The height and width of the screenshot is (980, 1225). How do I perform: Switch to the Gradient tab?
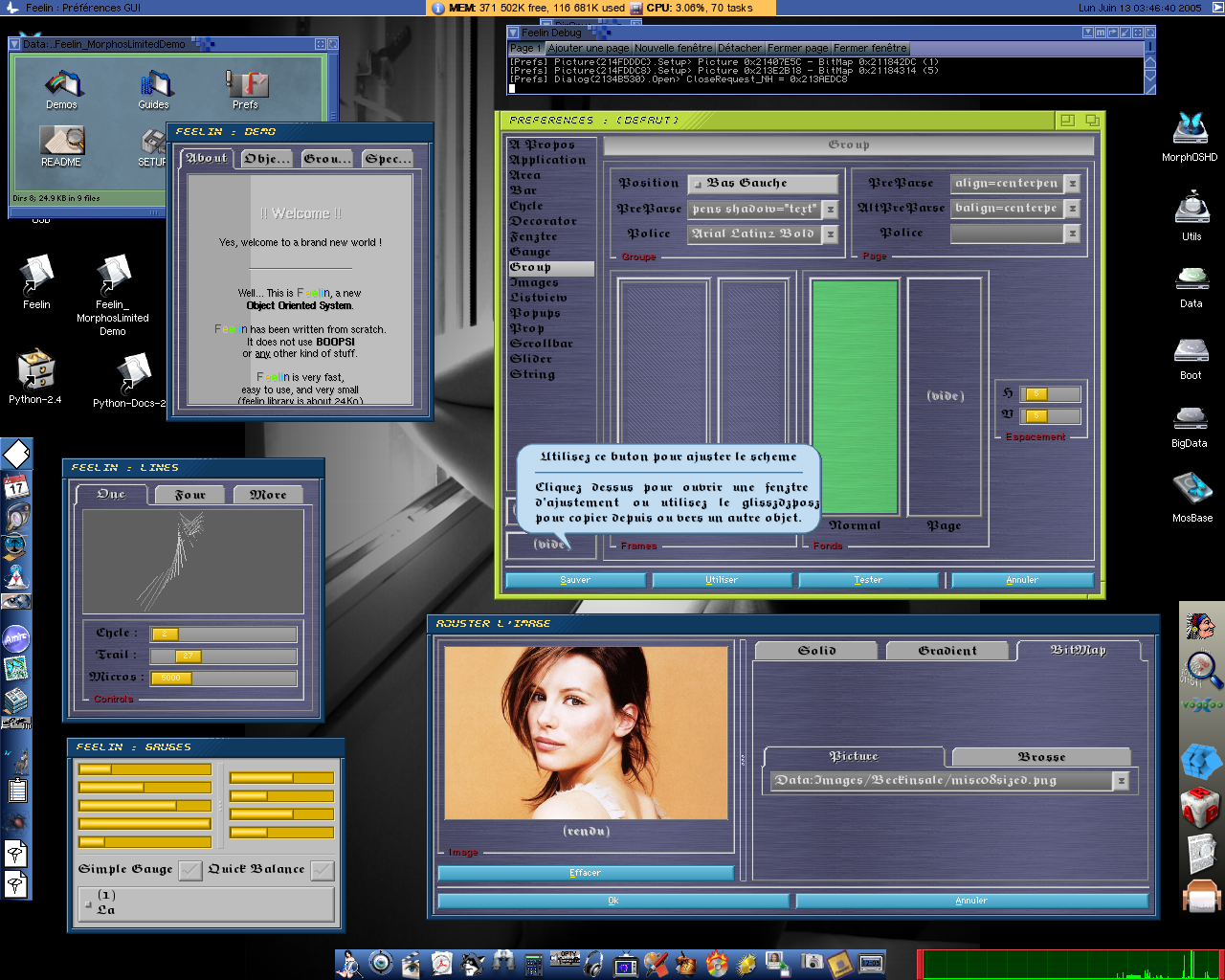[947, 651]
